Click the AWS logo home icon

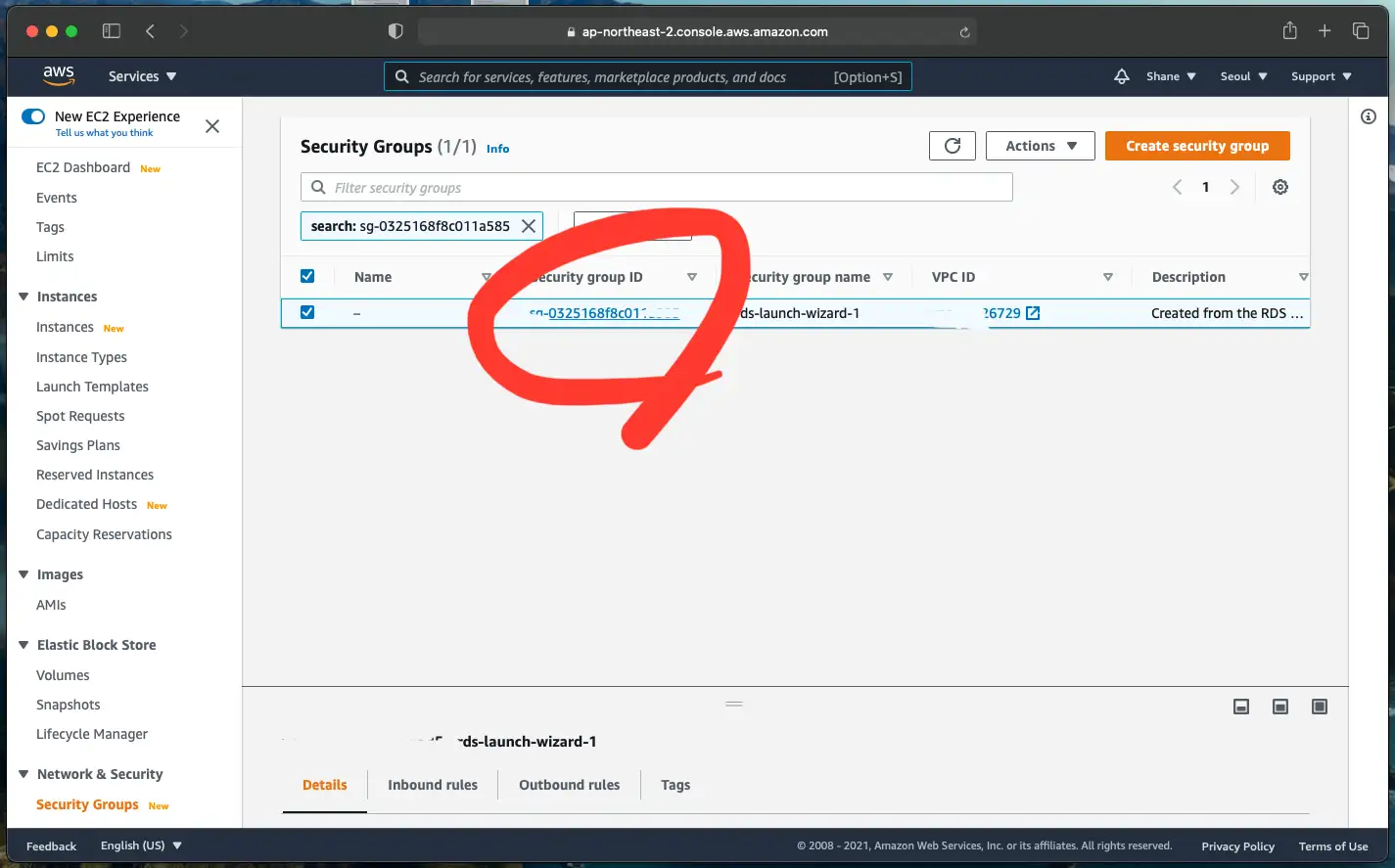(x=59, y=75)
